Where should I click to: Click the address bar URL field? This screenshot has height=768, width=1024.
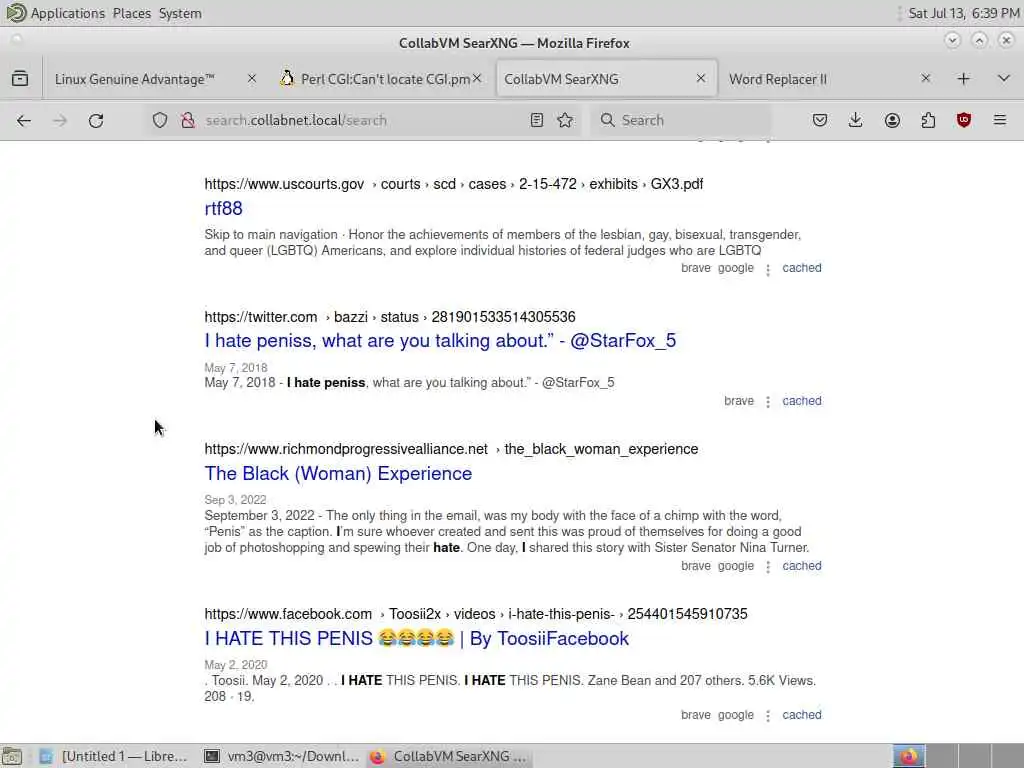pyautogui.click(x=362, y=120)
